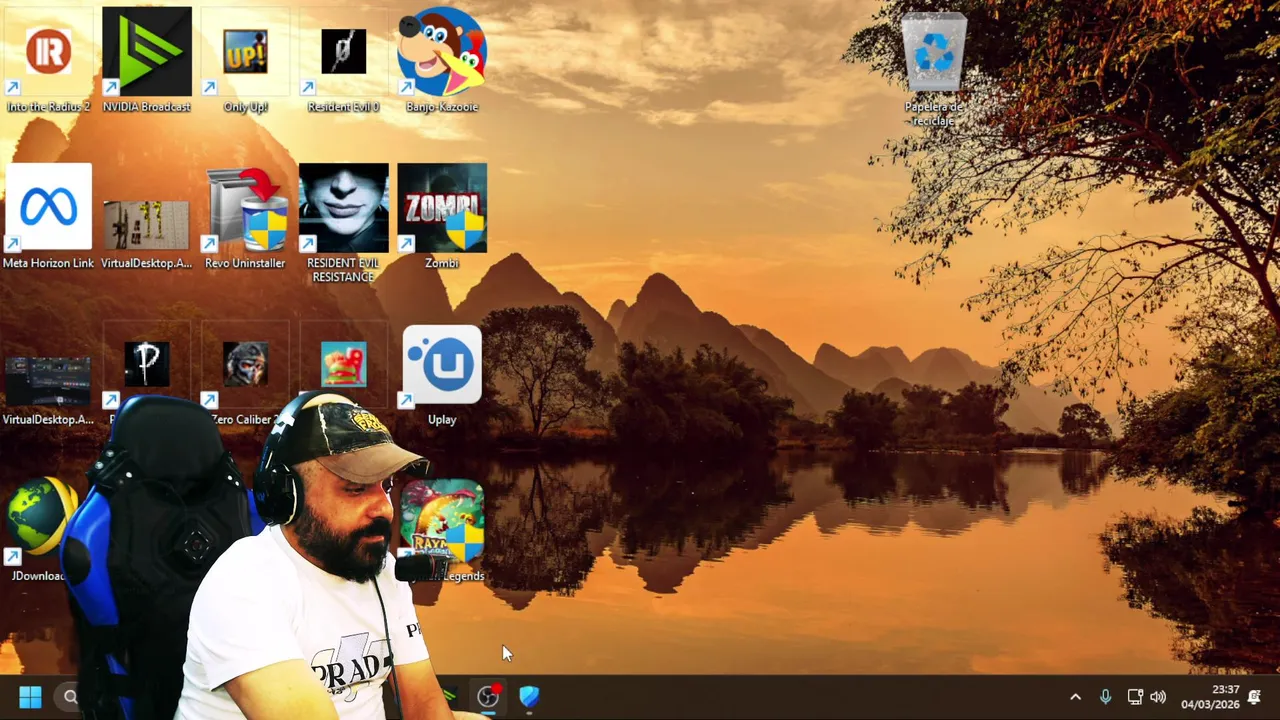Open the notification bell in taskbar

[x=1254, y=697]
